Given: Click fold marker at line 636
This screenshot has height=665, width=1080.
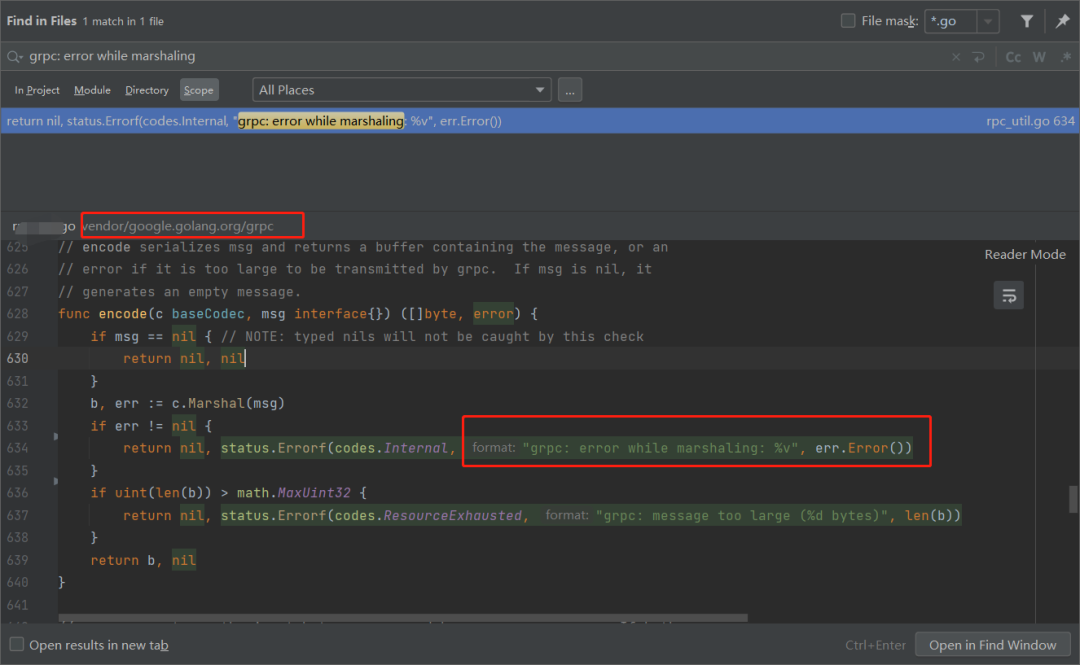Looking at the screenshot, I should (56, 481).
